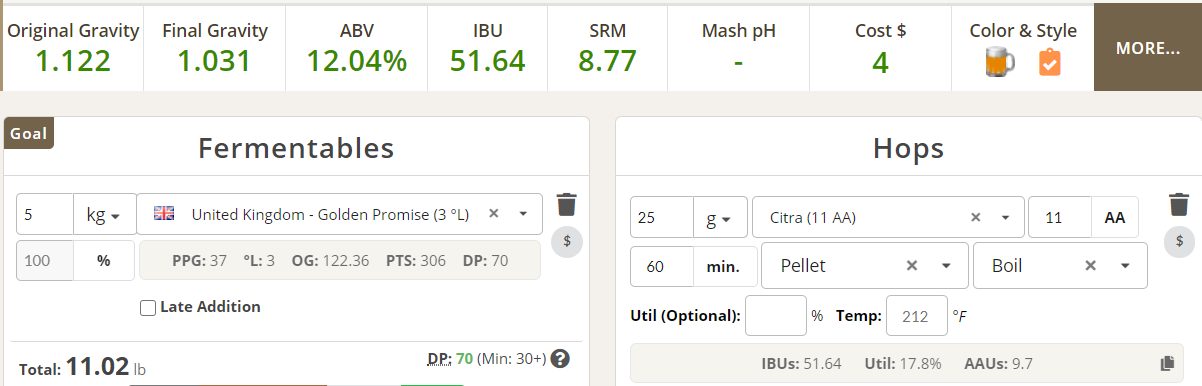Open cost dialog for Citra hop

1179,241
